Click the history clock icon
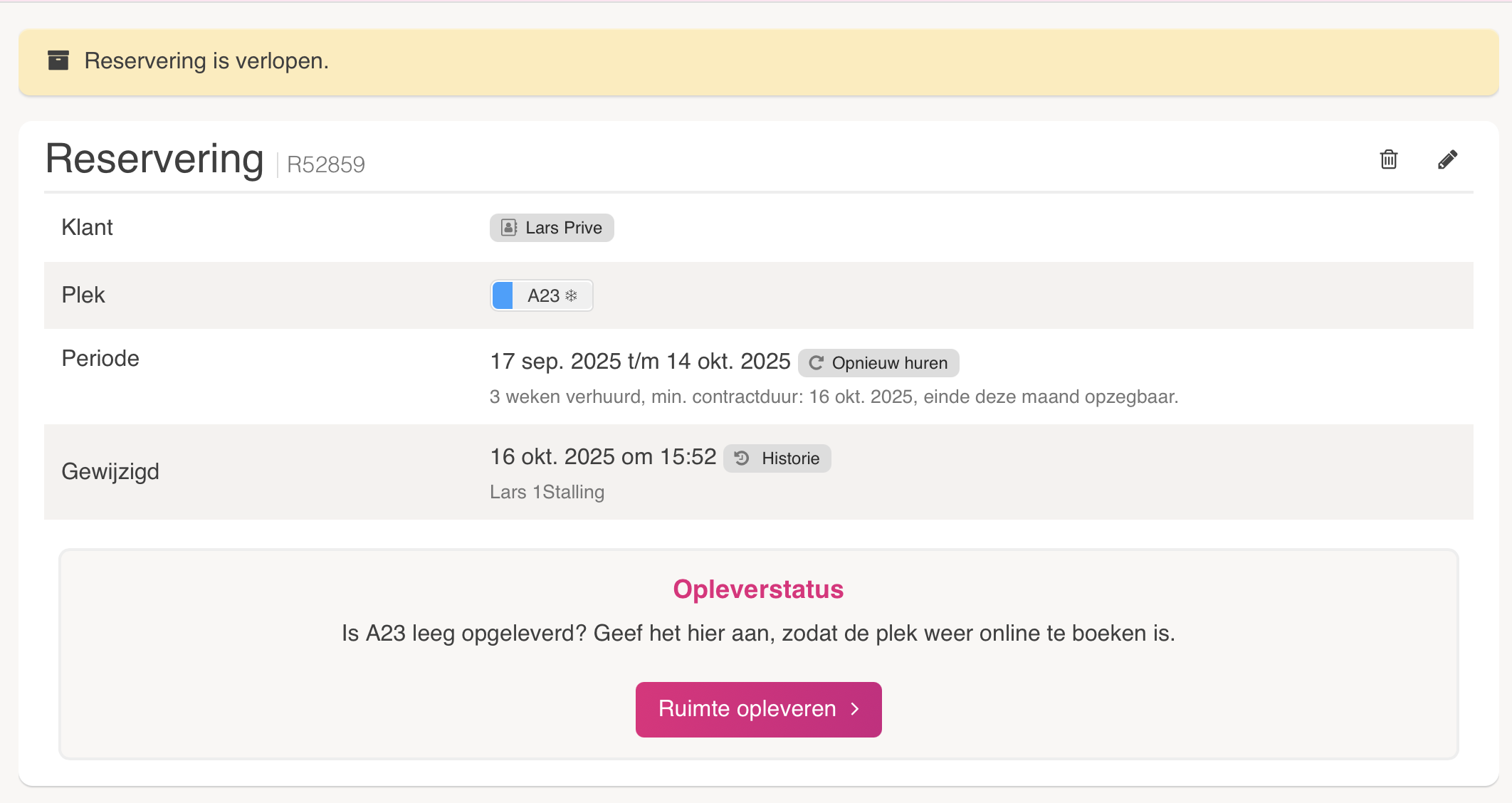 coord(742,458)
